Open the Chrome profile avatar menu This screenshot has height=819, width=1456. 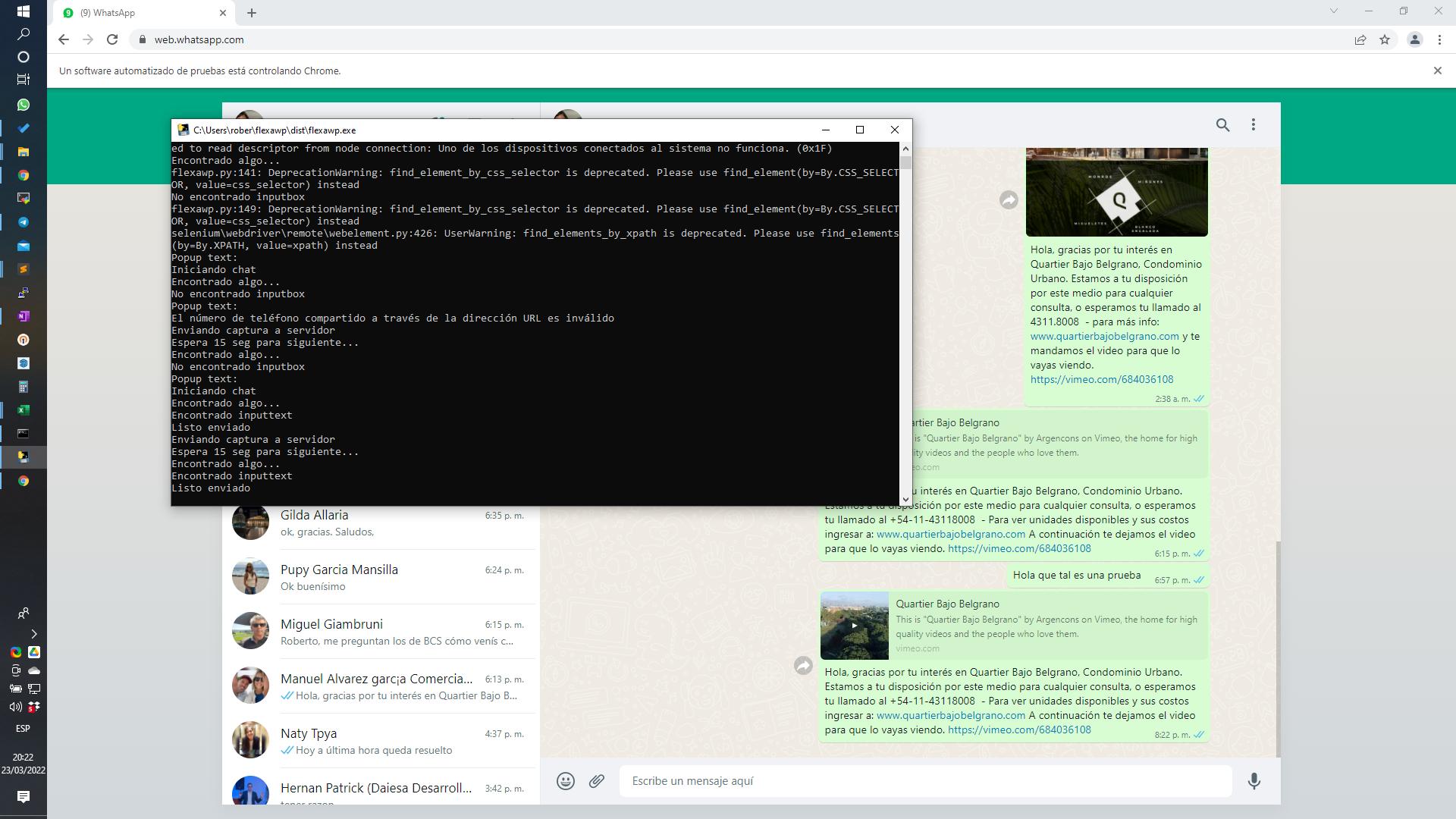pos(1414,39)
